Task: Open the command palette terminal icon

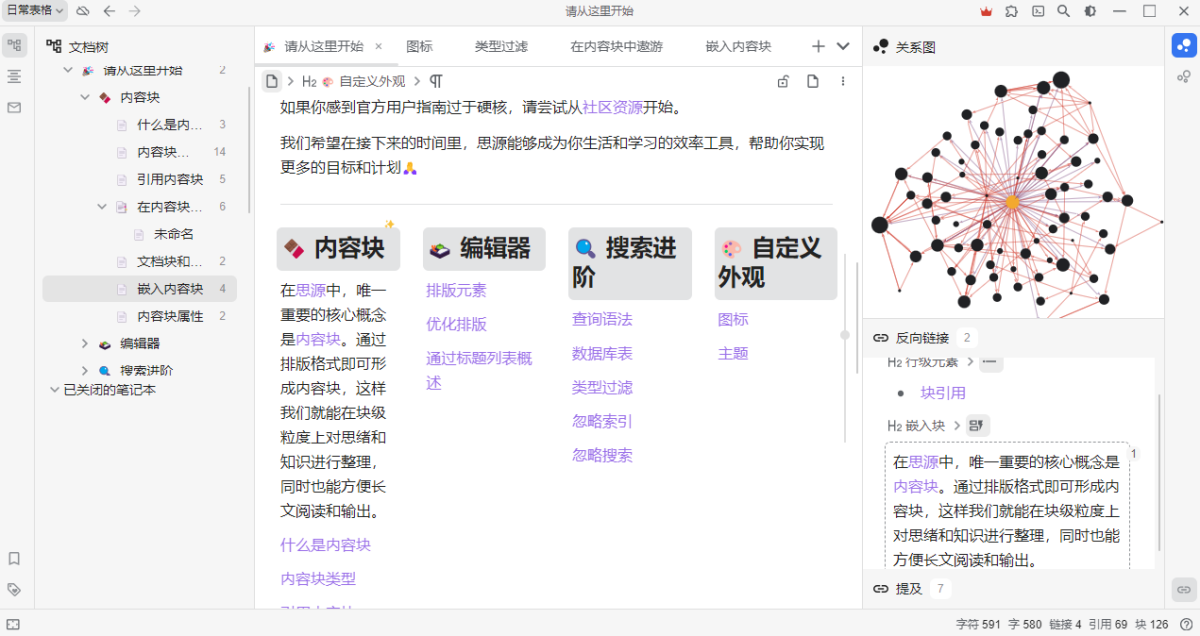Action: [1039, 12]
